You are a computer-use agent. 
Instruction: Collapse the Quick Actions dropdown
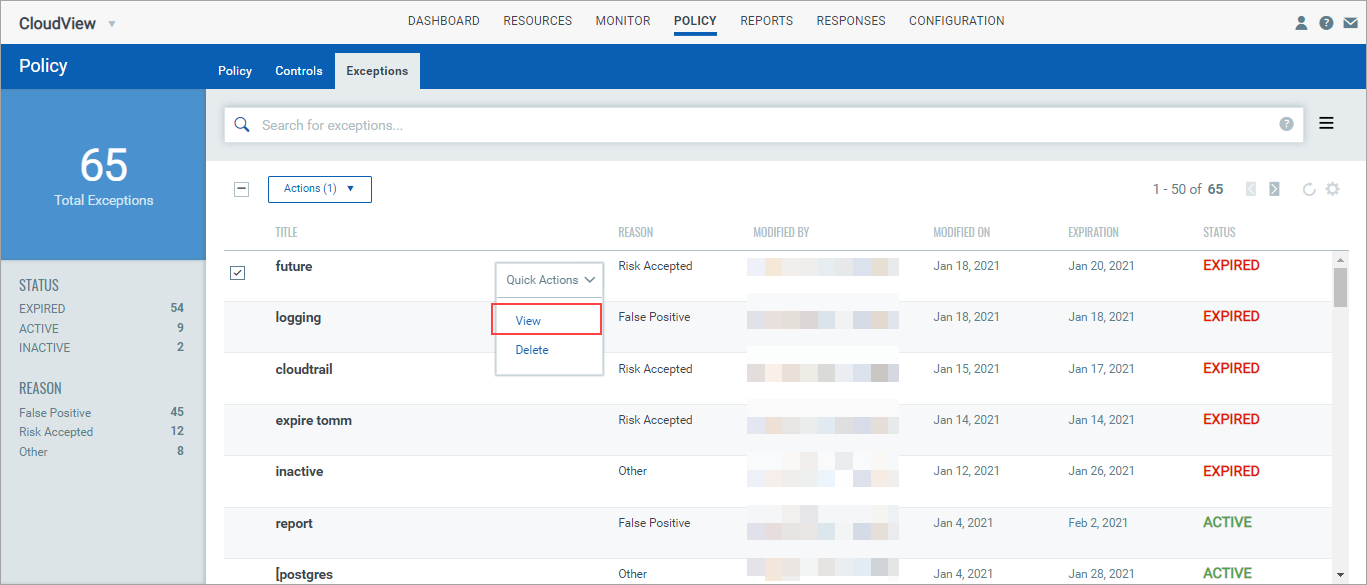tap(550, 280)
